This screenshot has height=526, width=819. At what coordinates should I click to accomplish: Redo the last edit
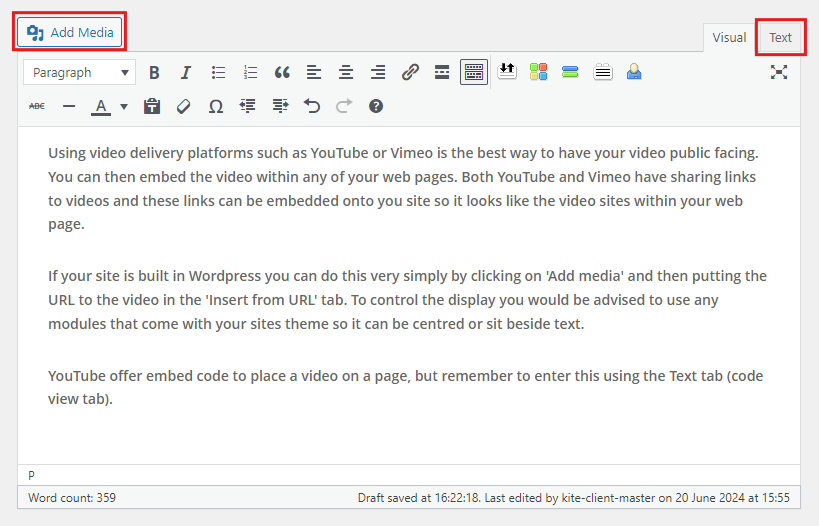(344, 107)
